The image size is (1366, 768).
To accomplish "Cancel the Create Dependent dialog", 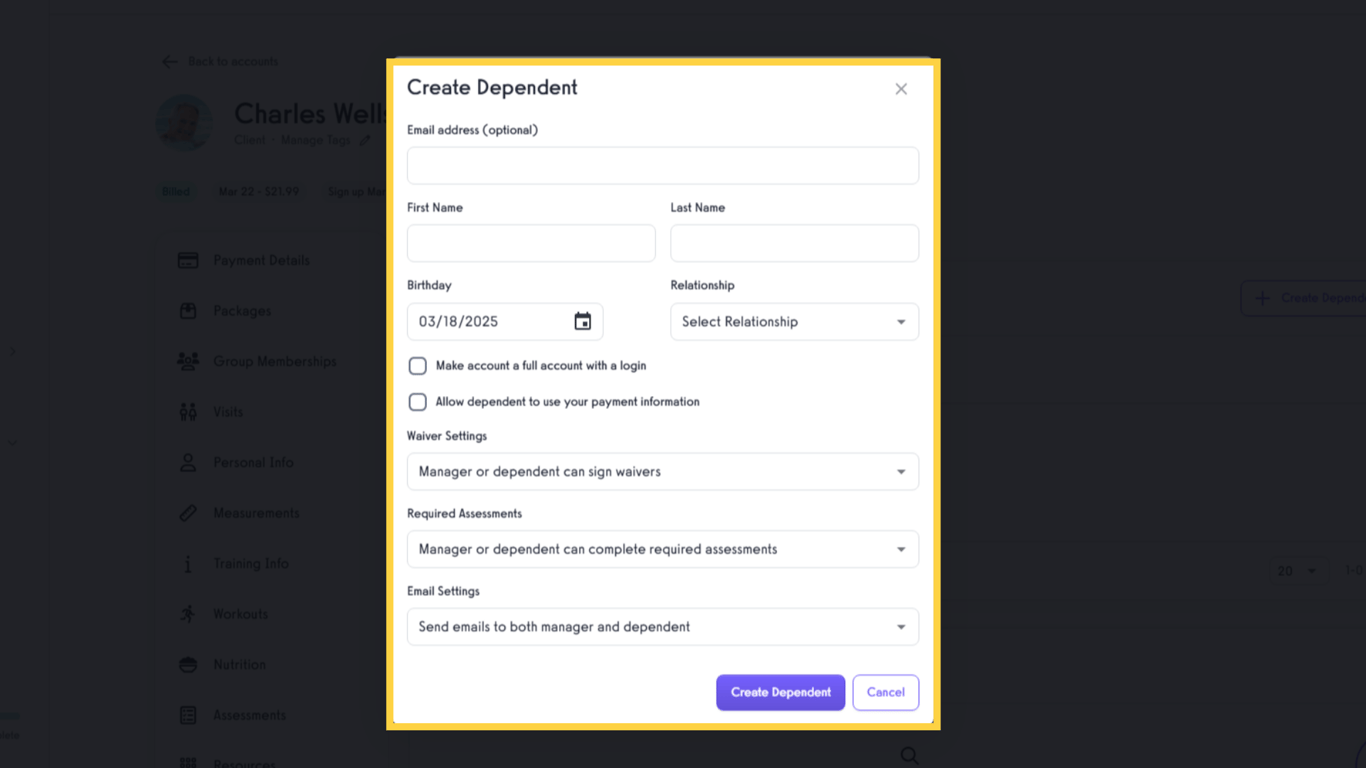I will point(885,692).
